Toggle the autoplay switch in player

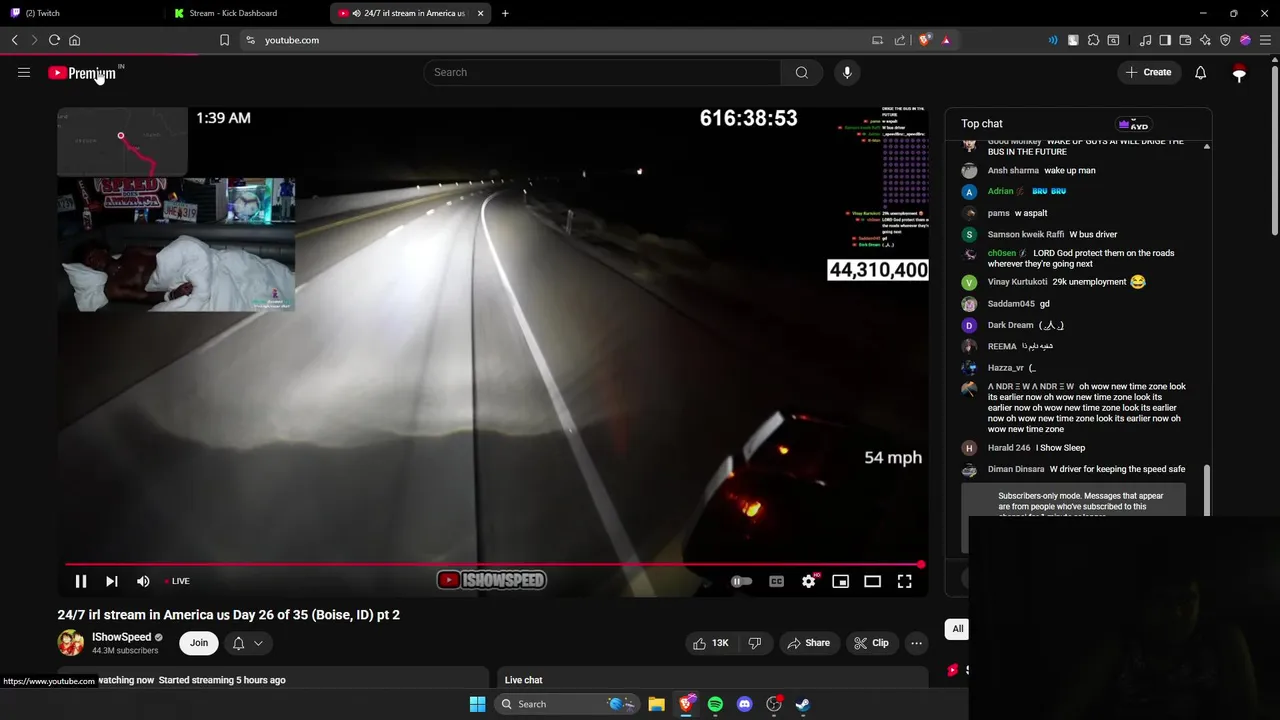tap(741, 581)
